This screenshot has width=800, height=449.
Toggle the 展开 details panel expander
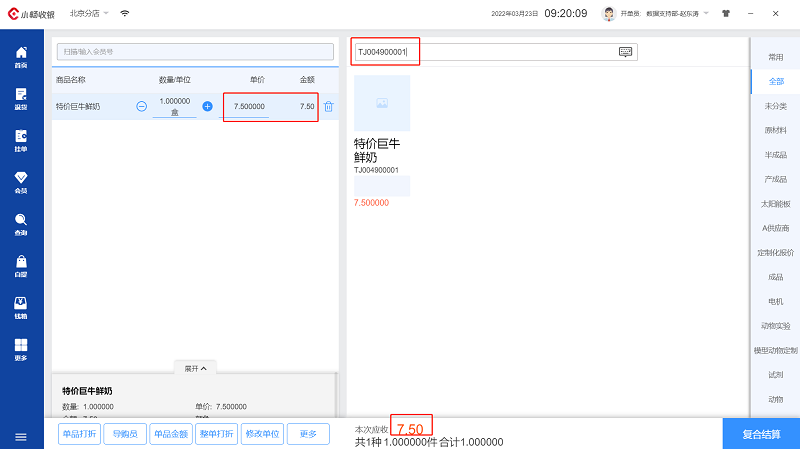click(x=195, y=368)
